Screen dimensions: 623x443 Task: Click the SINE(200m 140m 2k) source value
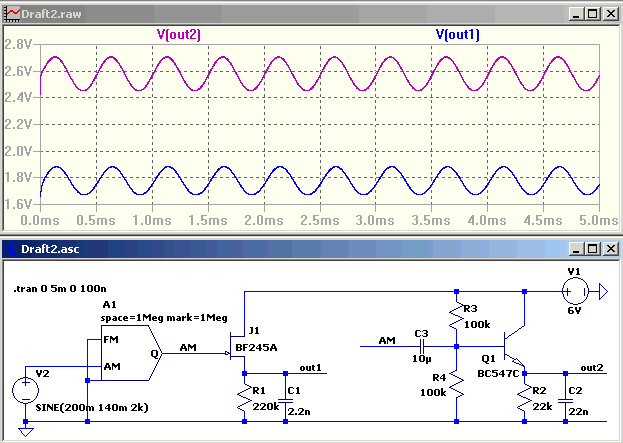92,408
